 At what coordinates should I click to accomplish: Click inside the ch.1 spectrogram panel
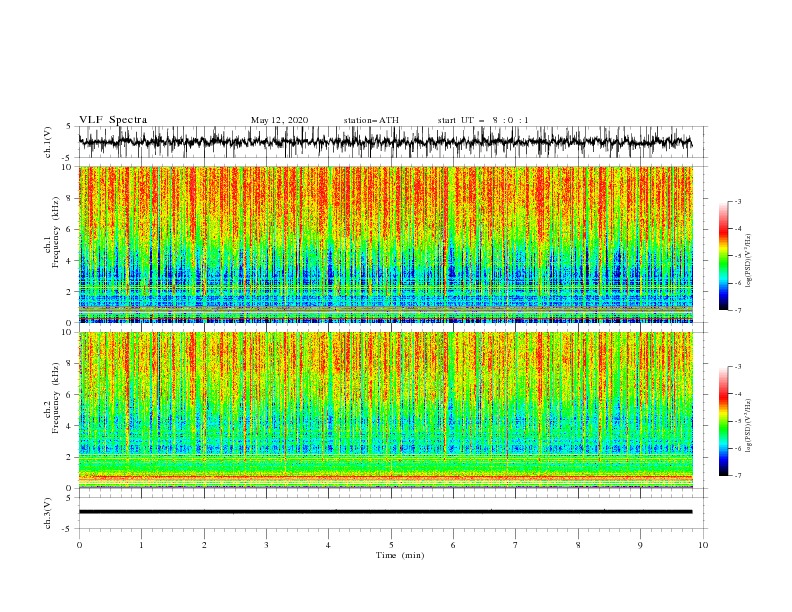385,244
